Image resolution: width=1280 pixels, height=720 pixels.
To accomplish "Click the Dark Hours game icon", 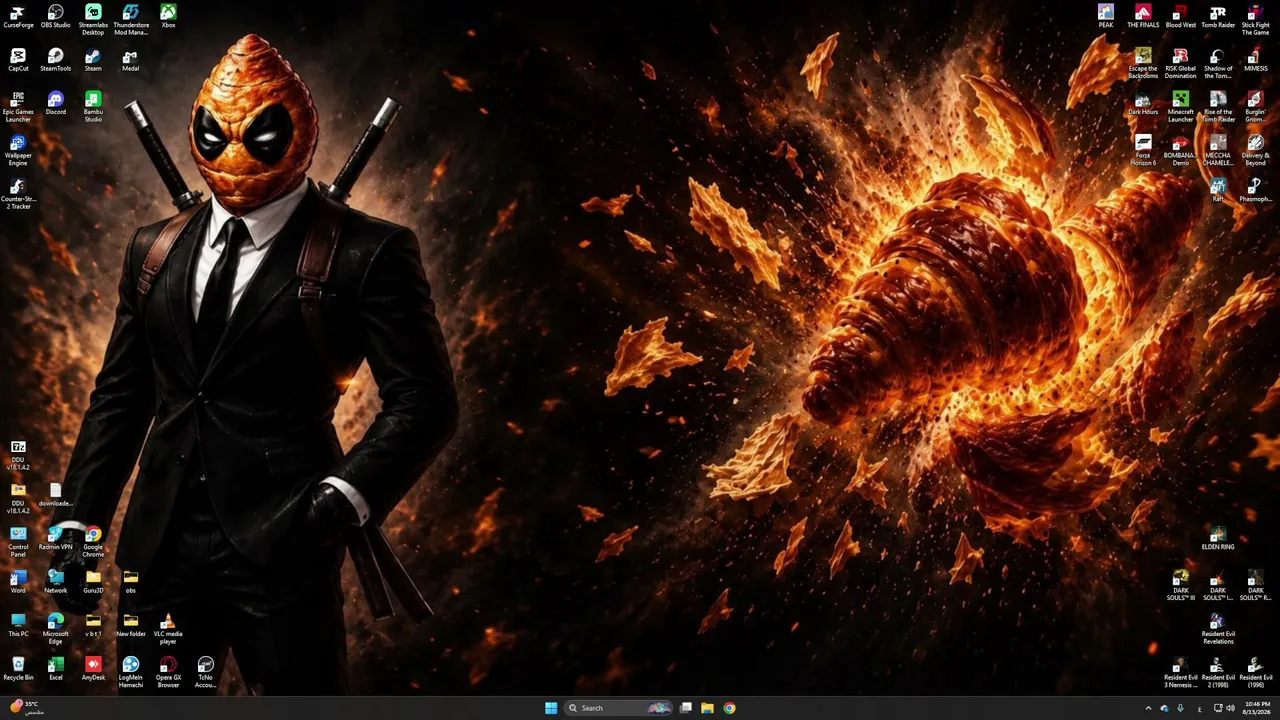I will [x=1143, y=104].
